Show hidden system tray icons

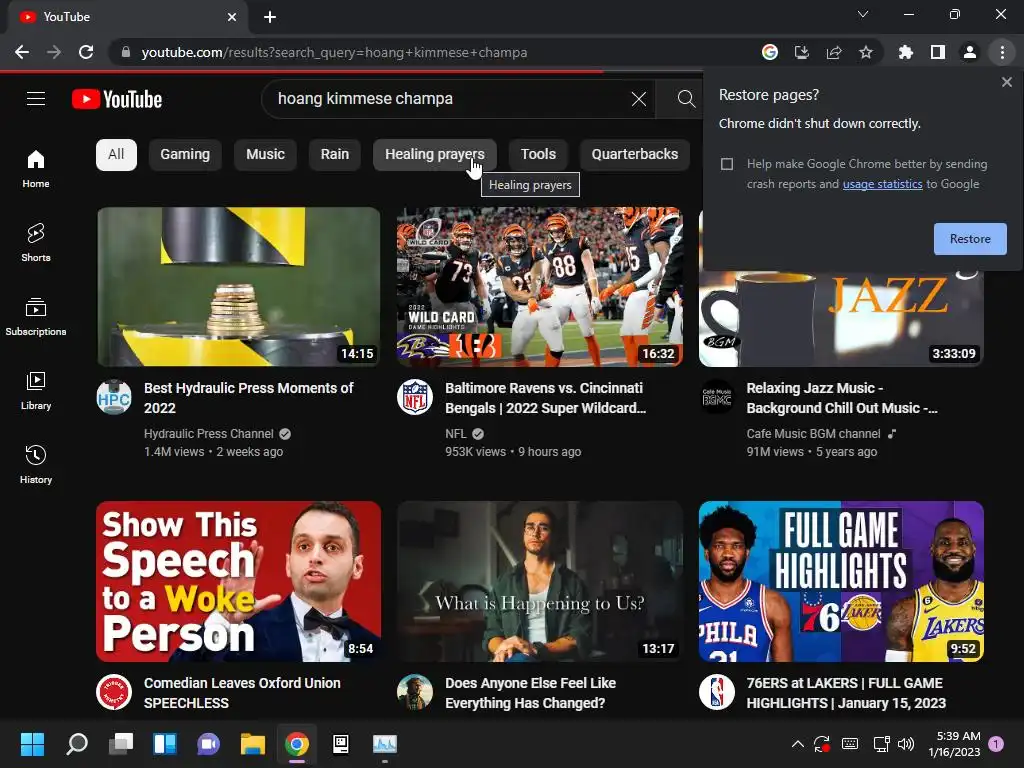coord(797,744)
